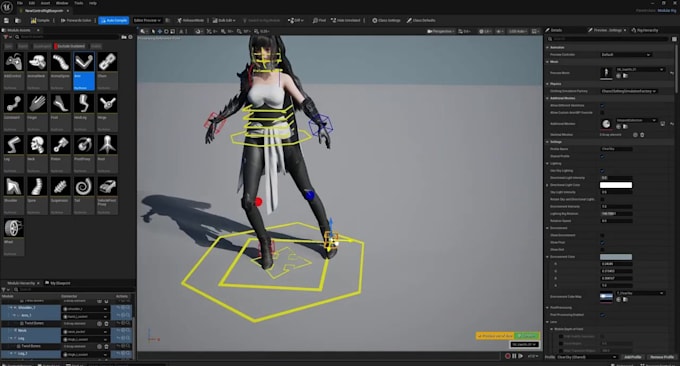This screenshot has height=366, width=680.
Task: Select the gamepad-icon module asset
Action: click(x=13, y=71)
